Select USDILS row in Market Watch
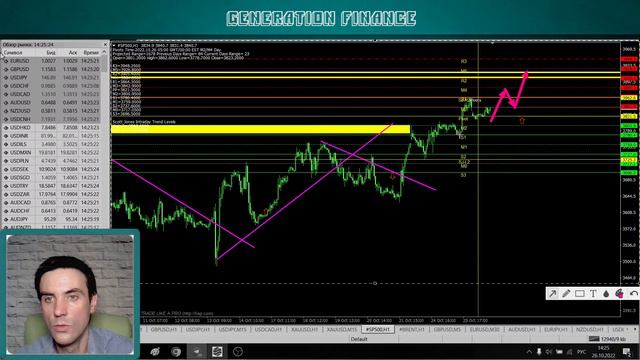The width and height of the screenshot is (640, 360). pyautogui.click(x=51, y=144)
